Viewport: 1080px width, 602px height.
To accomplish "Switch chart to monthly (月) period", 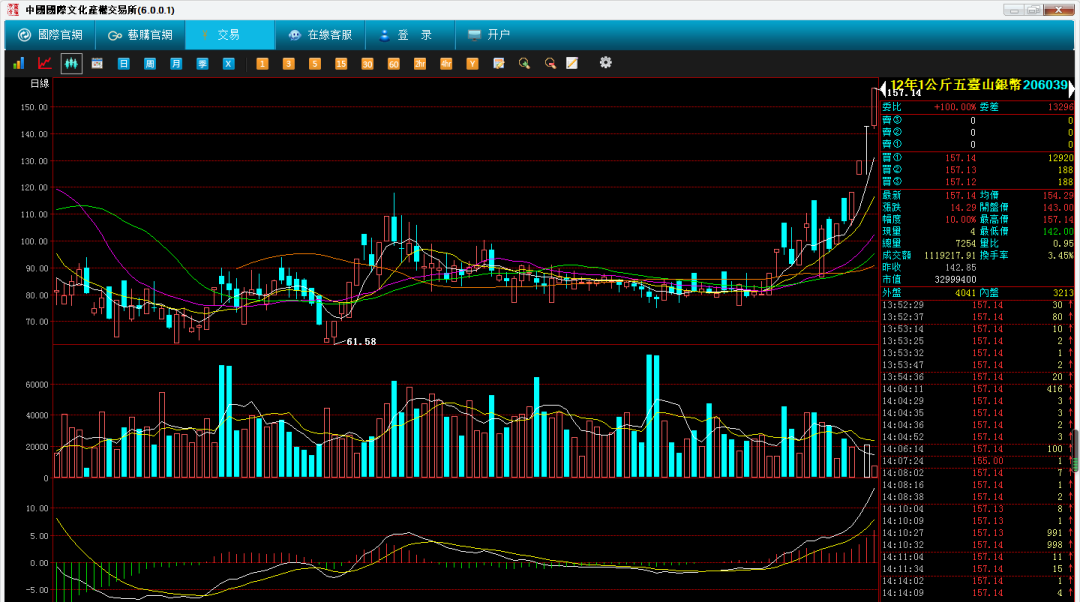I will 176,63.
